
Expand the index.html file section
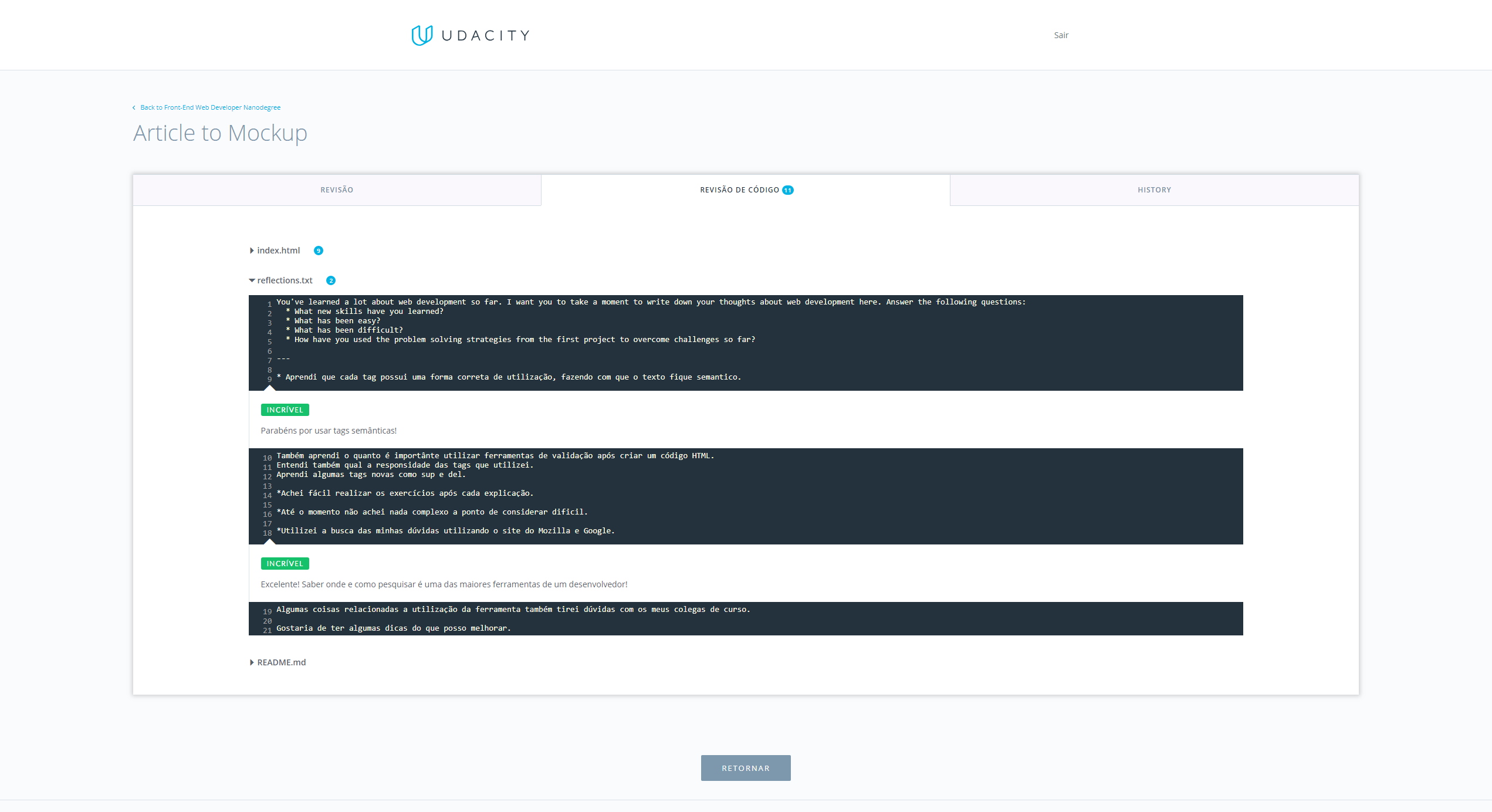[x=278, y=251]
